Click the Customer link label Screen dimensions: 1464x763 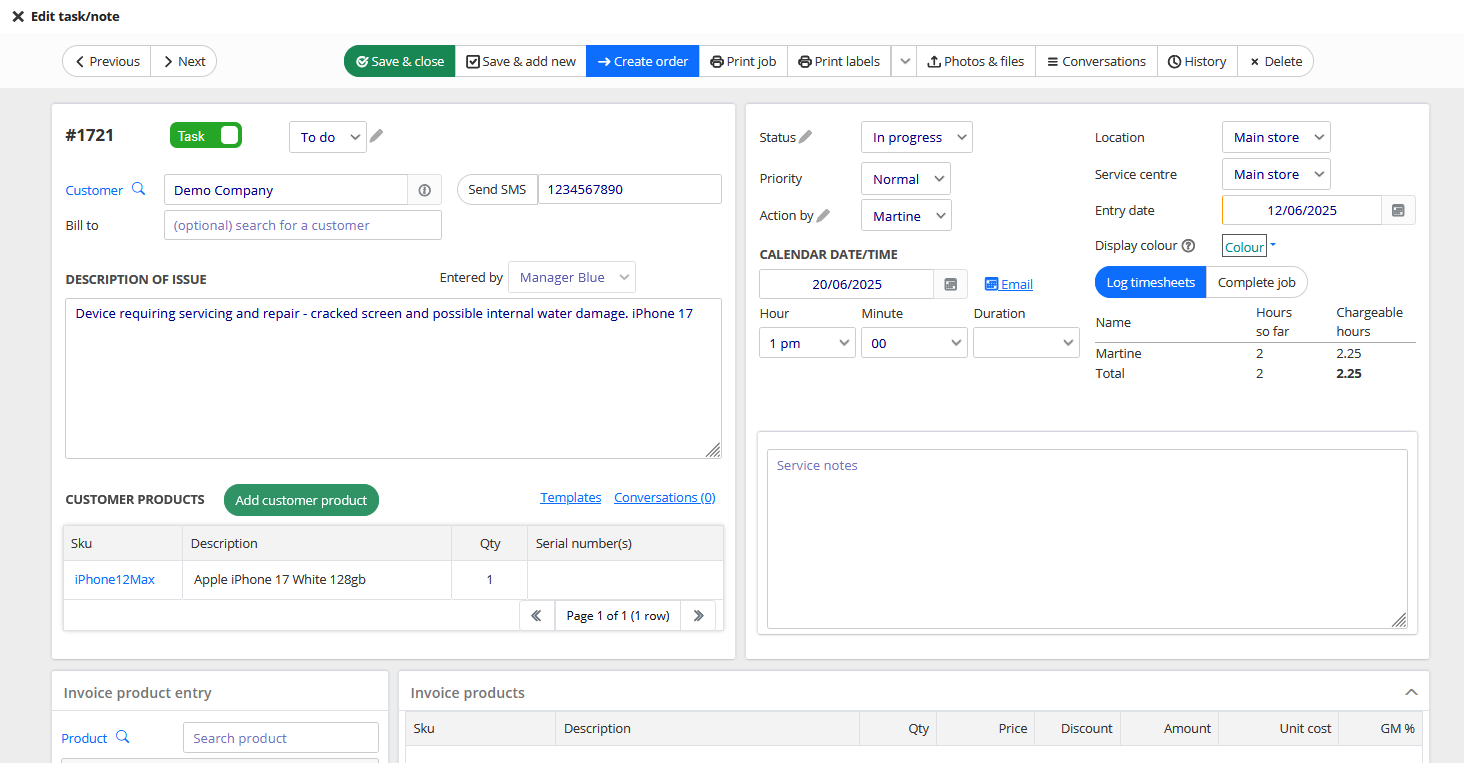[x=94, y=190]
